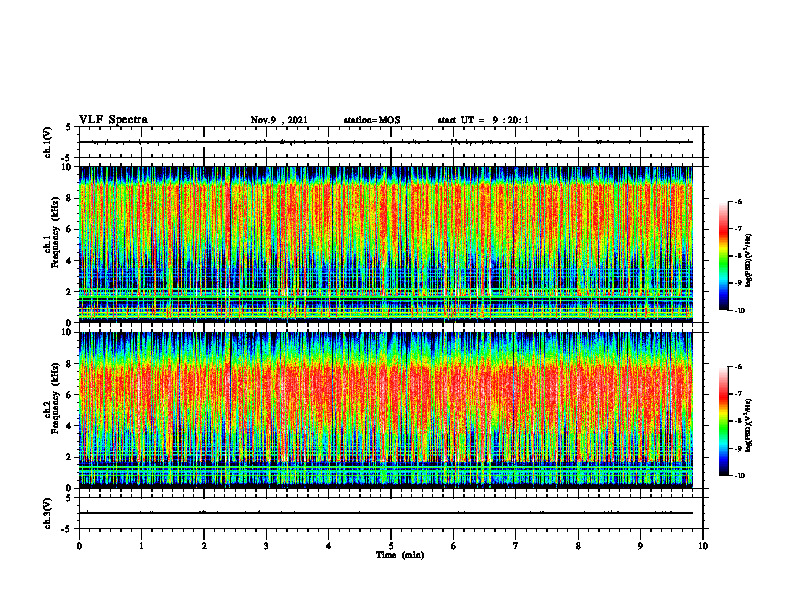This screenshot has height=612, width=792.
Task: Click the "0" tick on the time axis
Action: [x=79, y=546]
